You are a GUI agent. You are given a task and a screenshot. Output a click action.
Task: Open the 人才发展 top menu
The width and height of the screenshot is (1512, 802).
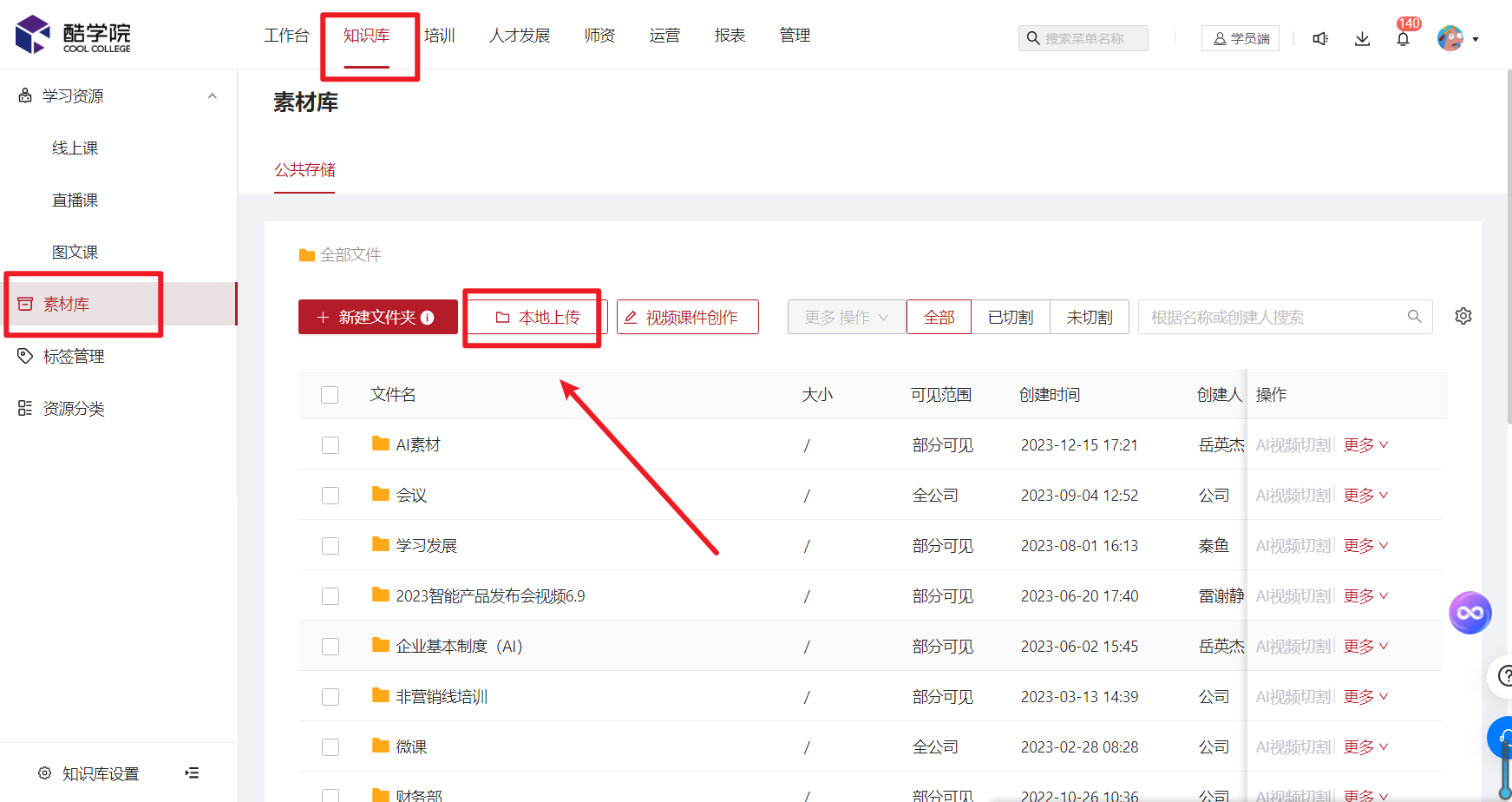[520, 36]
